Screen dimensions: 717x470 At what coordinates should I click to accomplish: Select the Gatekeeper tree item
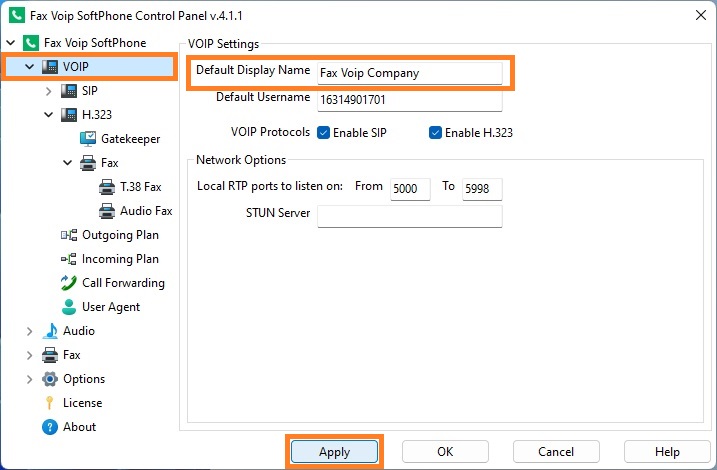130,139
